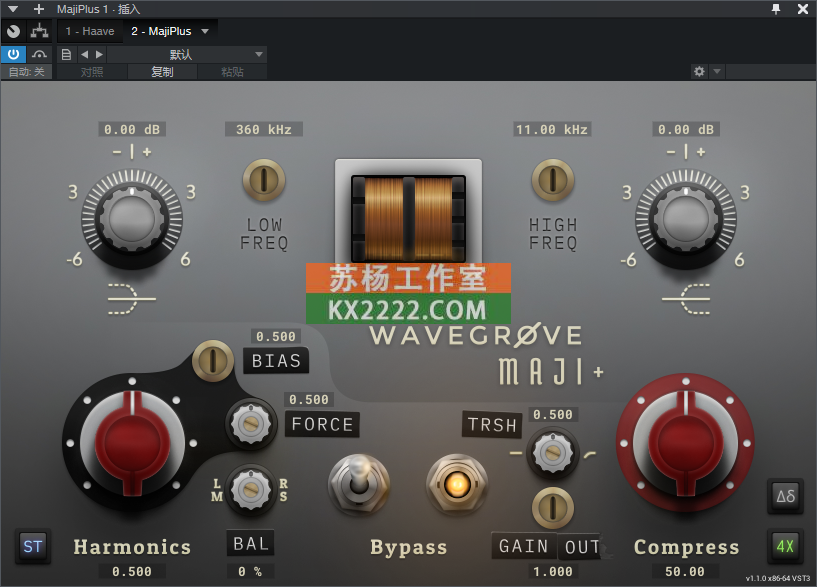This screenshot has height=587, width=817.
Task: Open the gear settings icon
Action: 699,71
